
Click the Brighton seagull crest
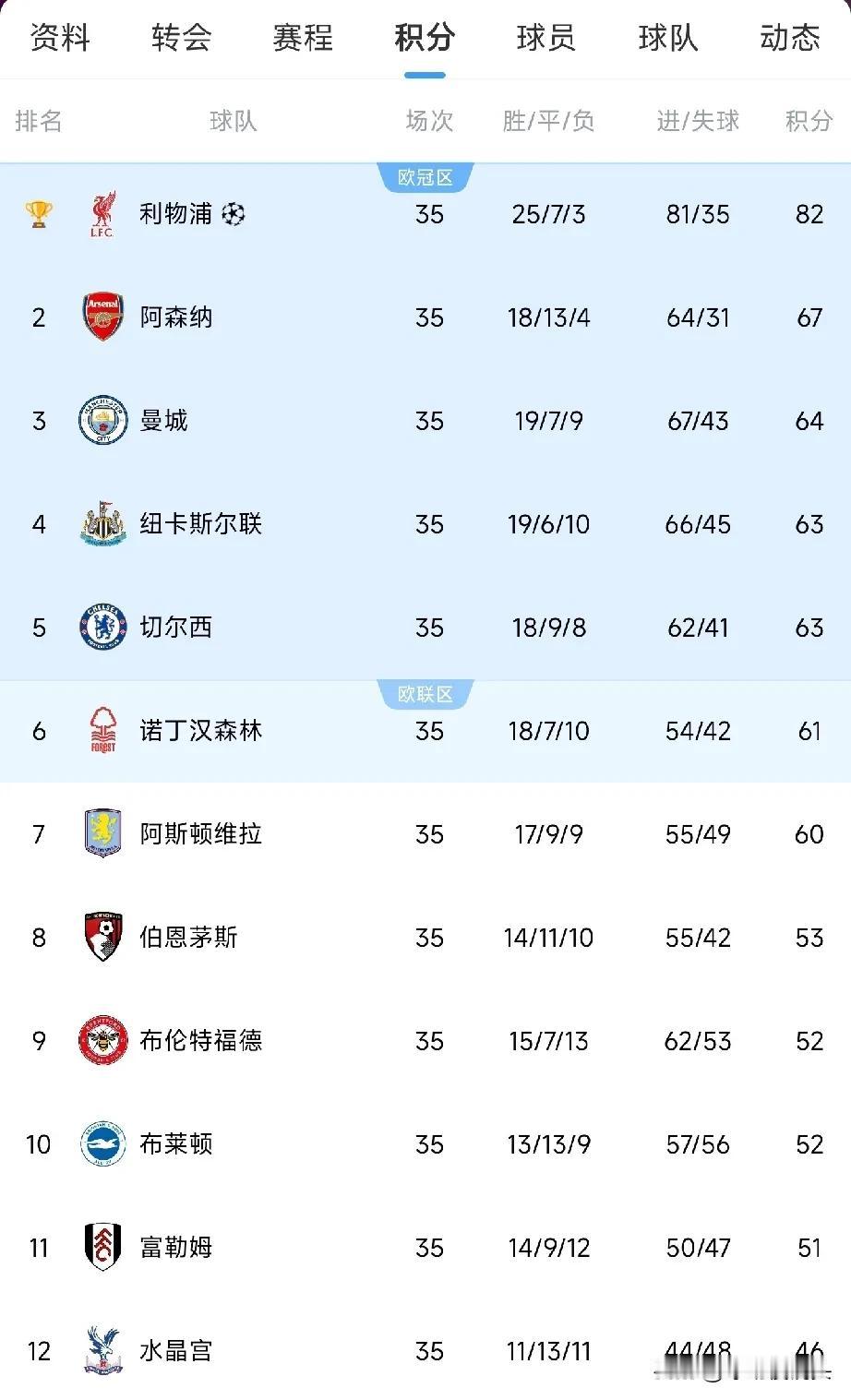click(102, 1144)
